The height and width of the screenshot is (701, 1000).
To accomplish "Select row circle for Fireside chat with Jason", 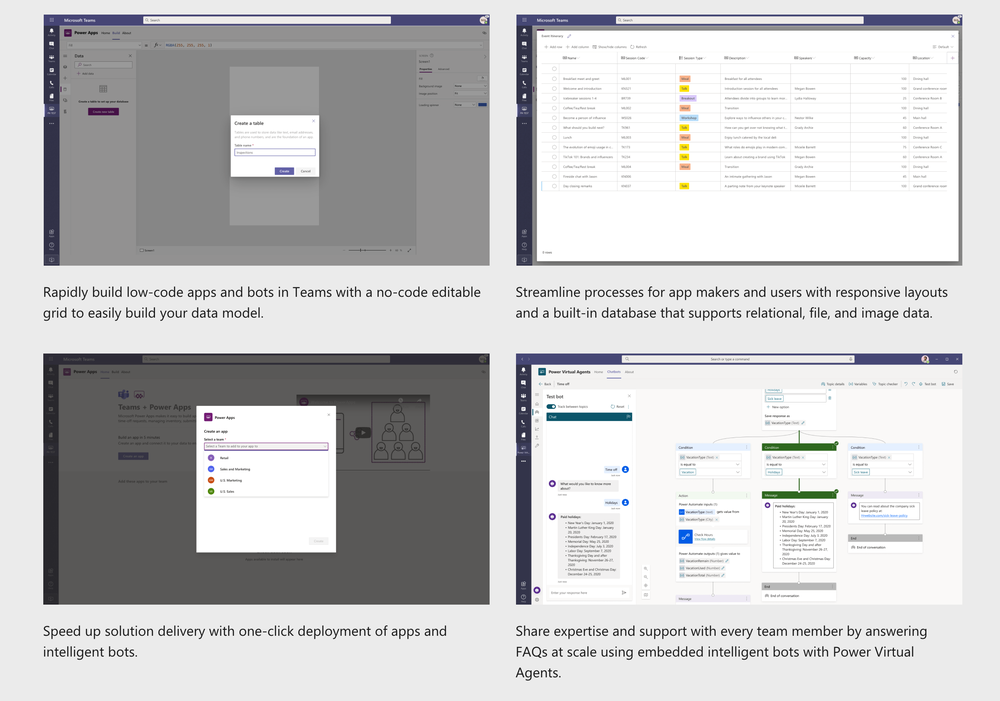I will 554,176.
